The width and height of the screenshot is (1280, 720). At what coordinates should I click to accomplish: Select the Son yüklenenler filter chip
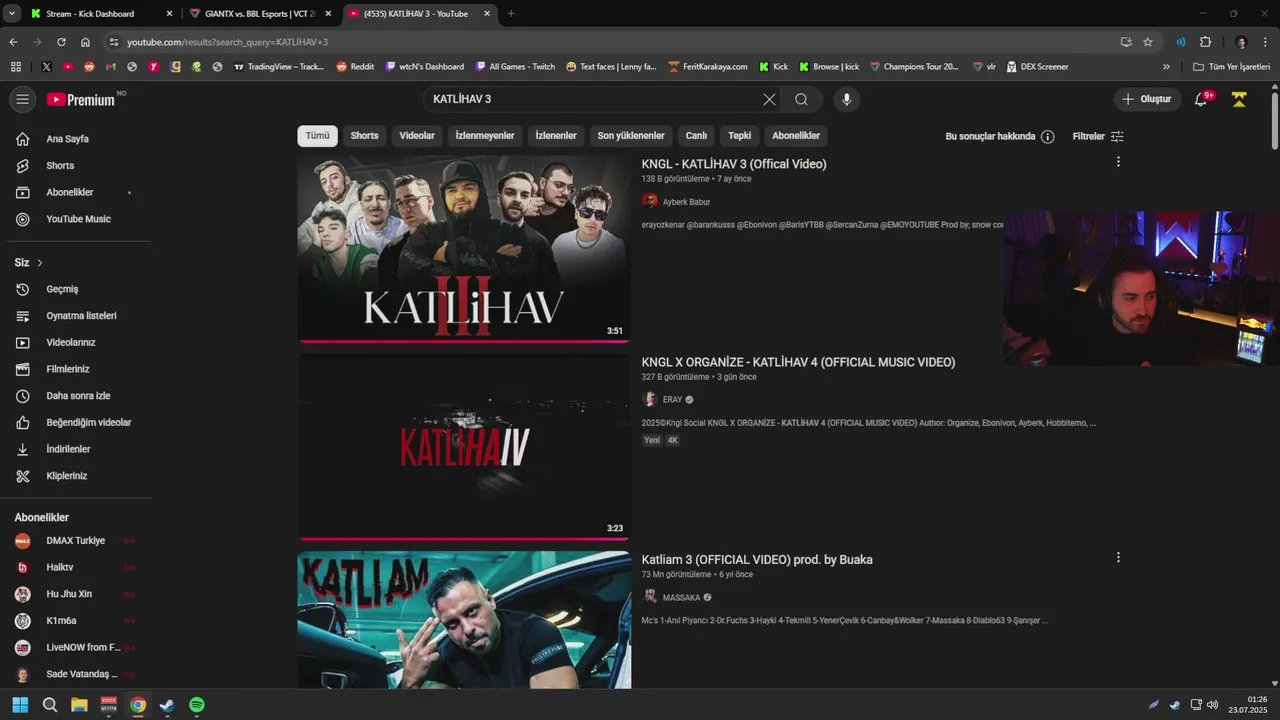point(631,136)
